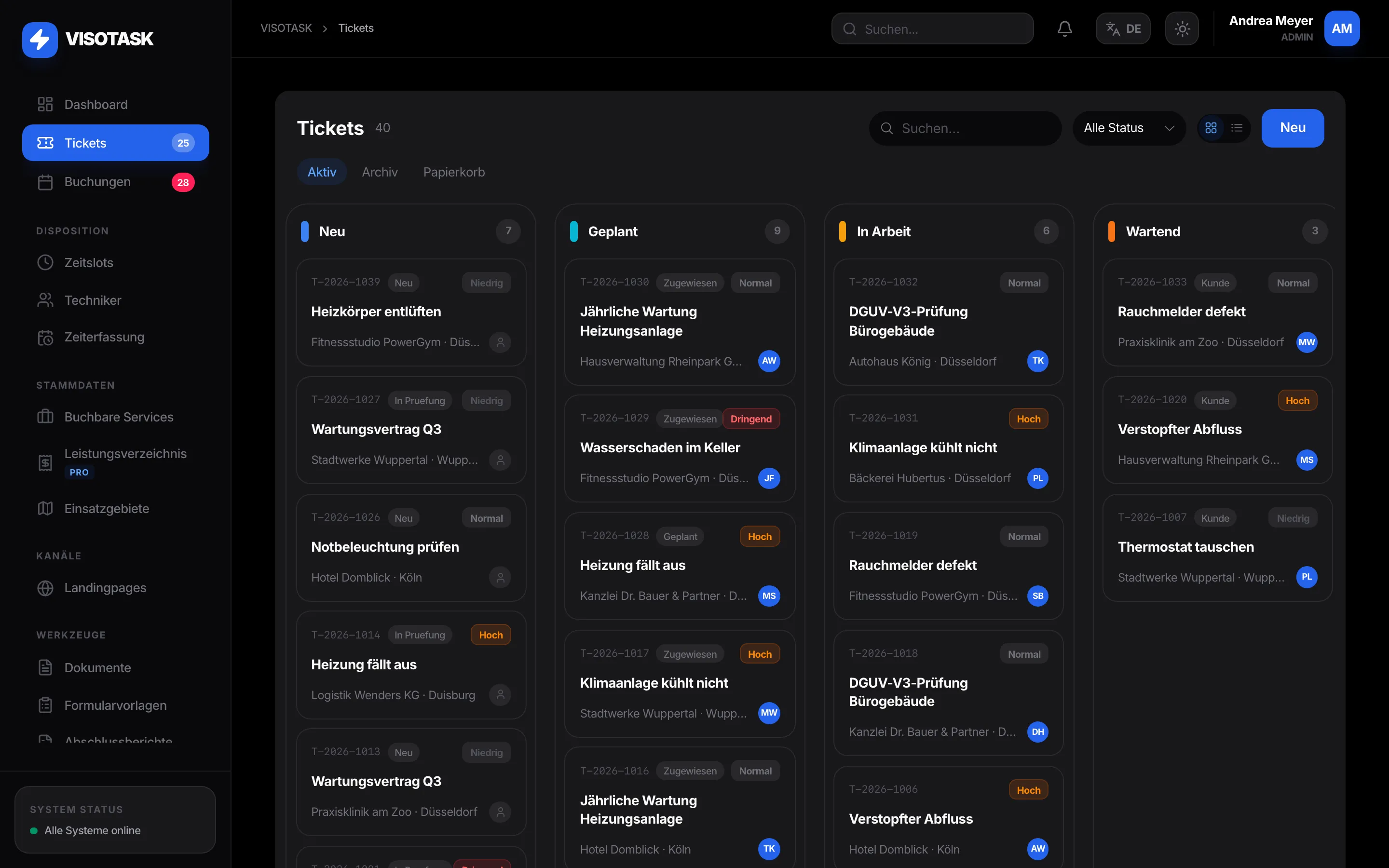Click unassigned avatar on Logistik Wenders KG card

(x=500, y=695)
